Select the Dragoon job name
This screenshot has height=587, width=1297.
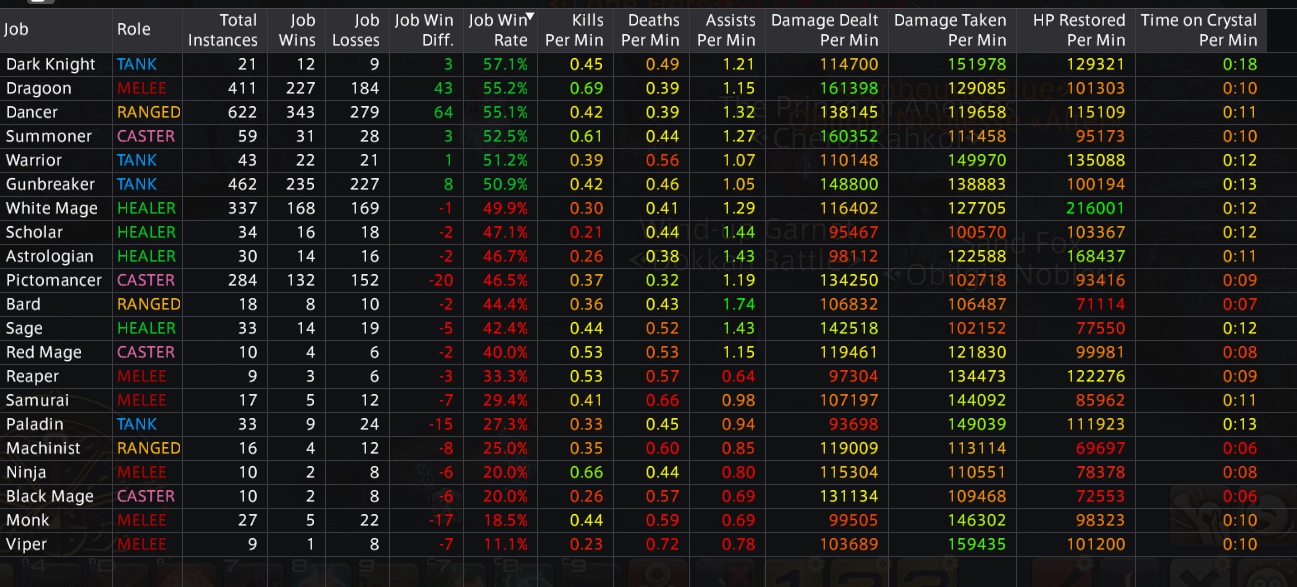(x=39, y=88)
